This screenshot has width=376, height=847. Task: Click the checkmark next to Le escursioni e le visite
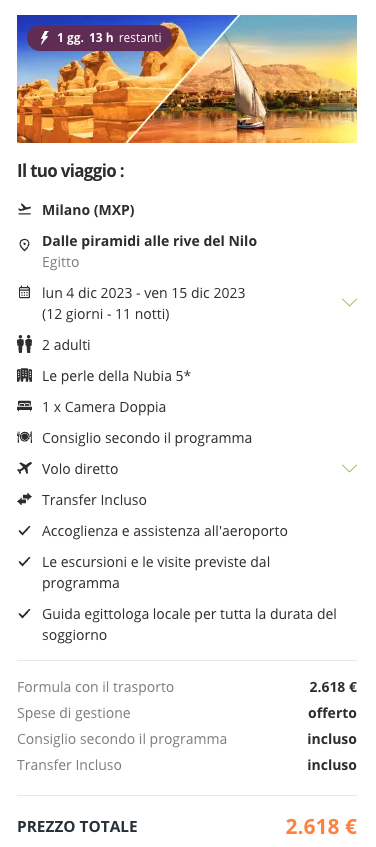coord(24,562)
